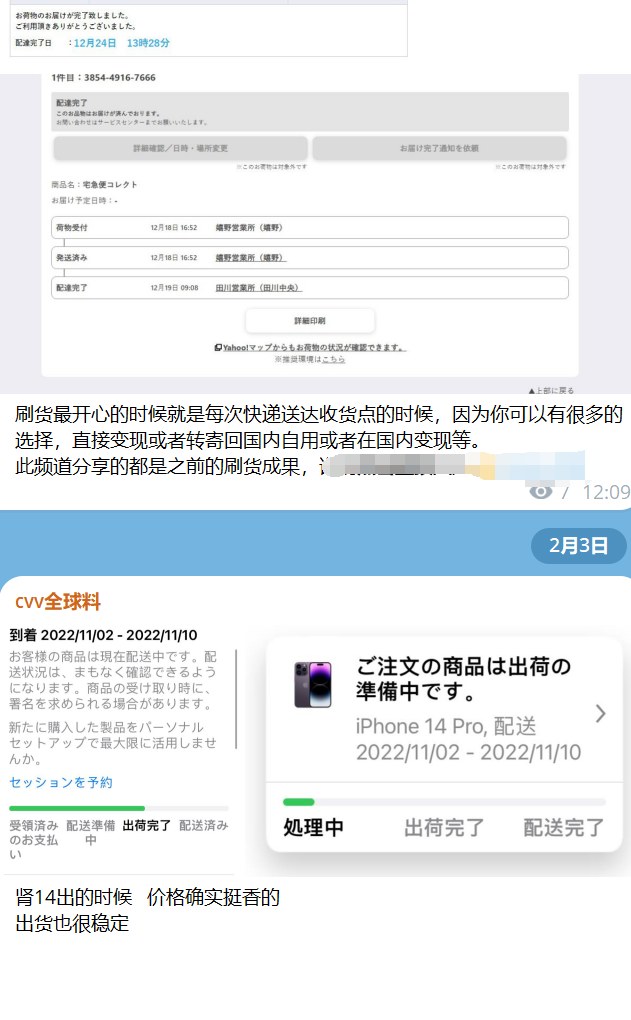
Task: Open the 嬉野営業所 link in 発送済み row
Action: coord(250,258)
